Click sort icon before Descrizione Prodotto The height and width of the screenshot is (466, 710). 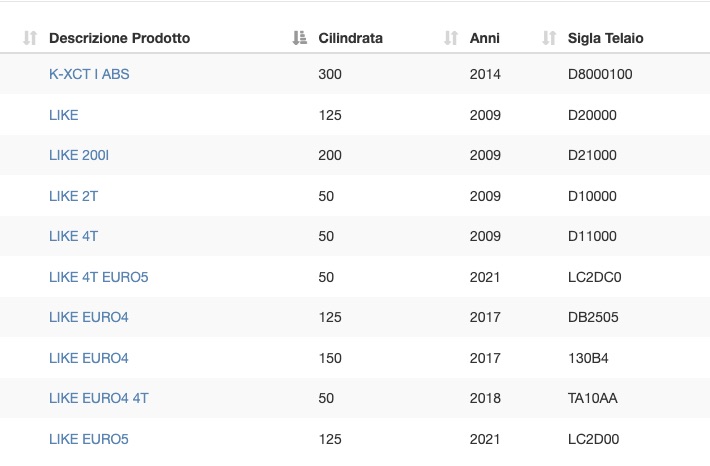point(30,38)
